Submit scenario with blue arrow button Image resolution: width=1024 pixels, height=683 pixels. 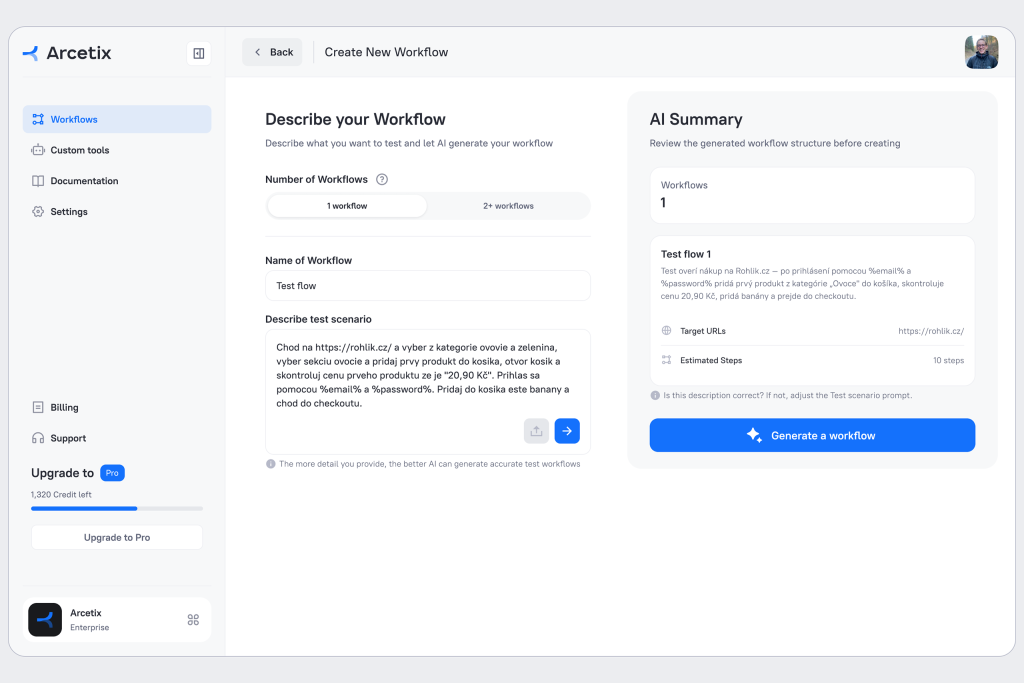(567, 431)
